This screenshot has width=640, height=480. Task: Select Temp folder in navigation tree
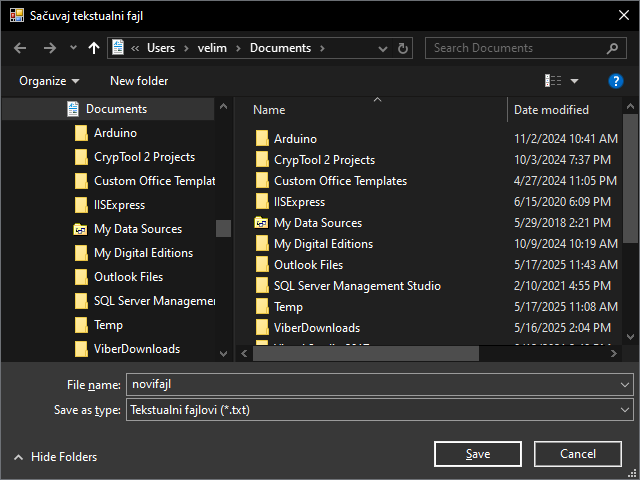108,325
